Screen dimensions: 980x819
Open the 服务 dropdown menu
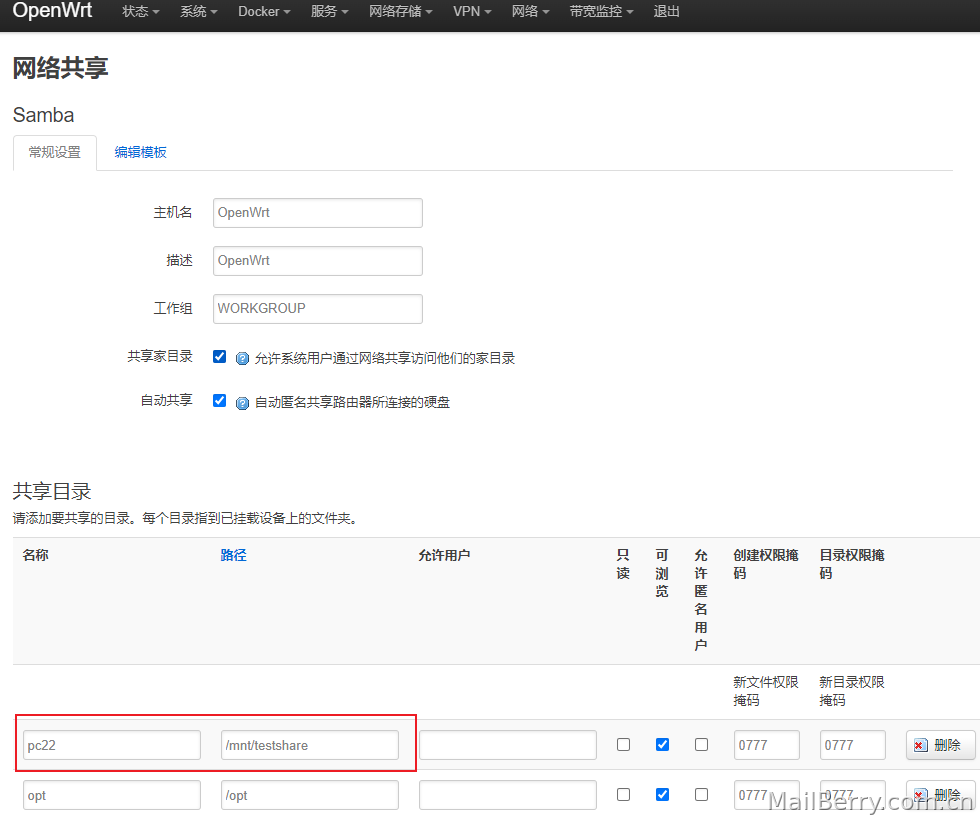pyautogui.click(x=329, y=12)
